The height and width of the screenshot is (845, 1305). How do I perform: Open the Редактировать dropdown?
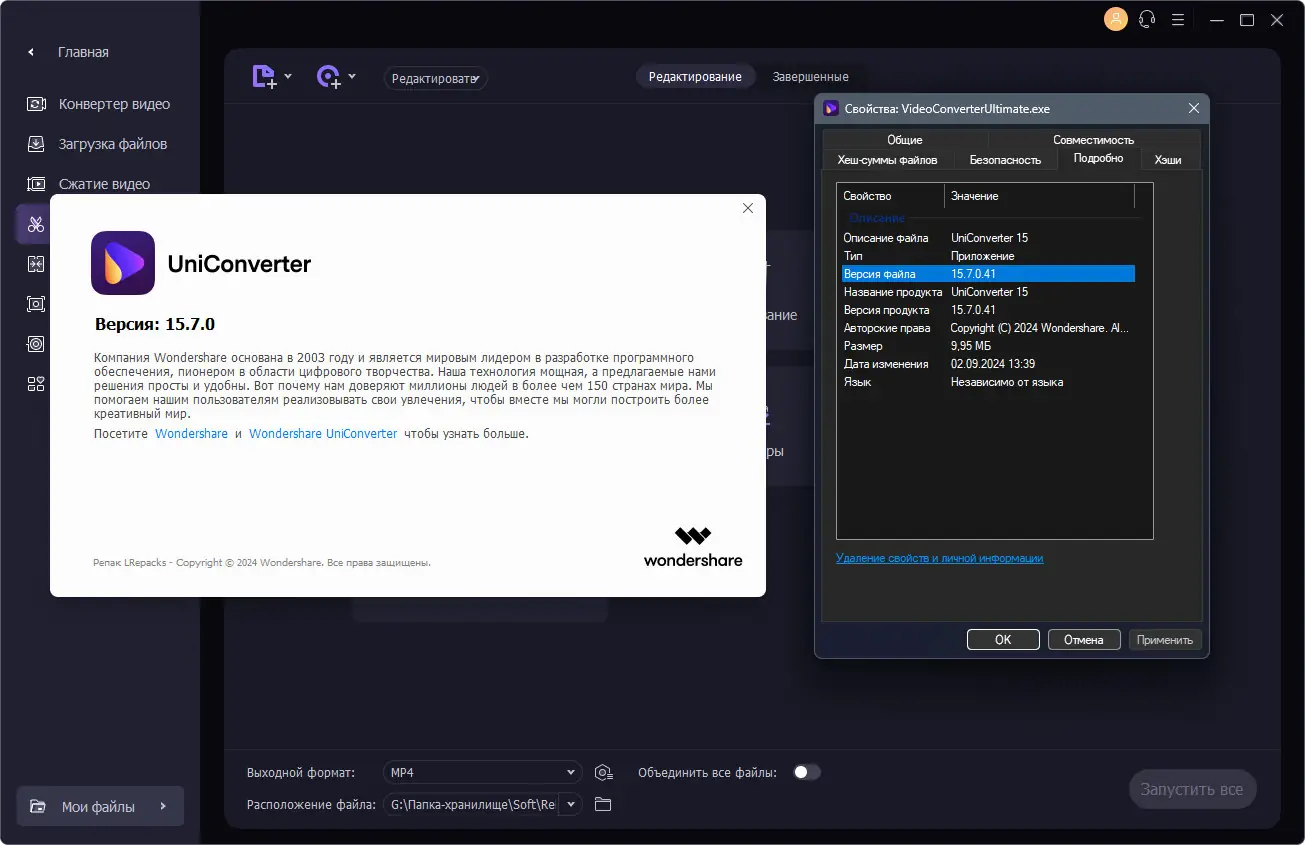[x=436, y=78]
